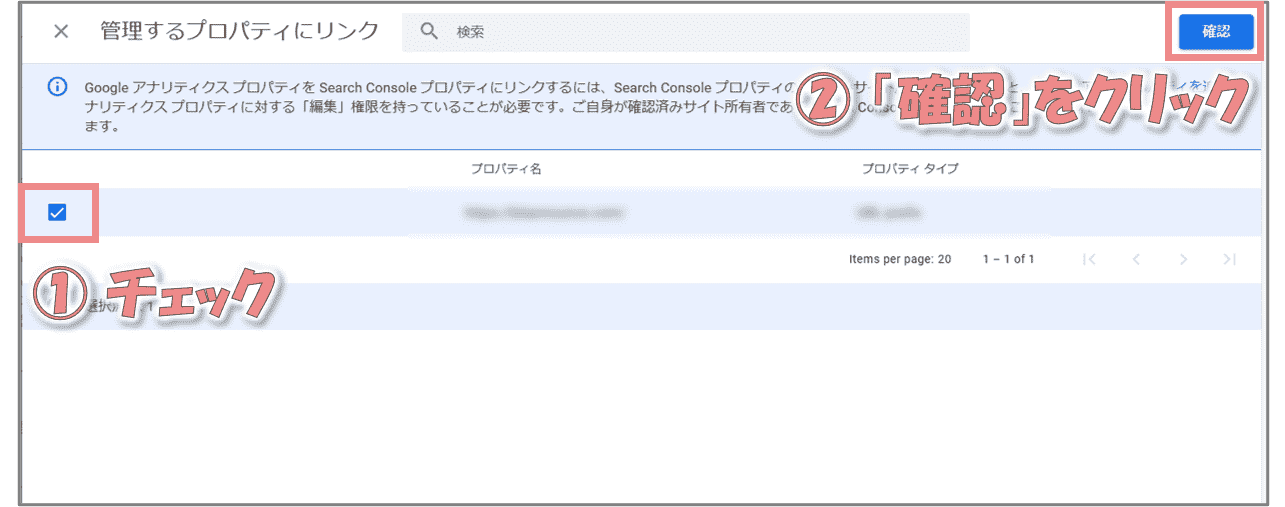Screen dimensions: 1285x507
Task: Uncheck the selected property row checkbox
Action: [57, 212]
